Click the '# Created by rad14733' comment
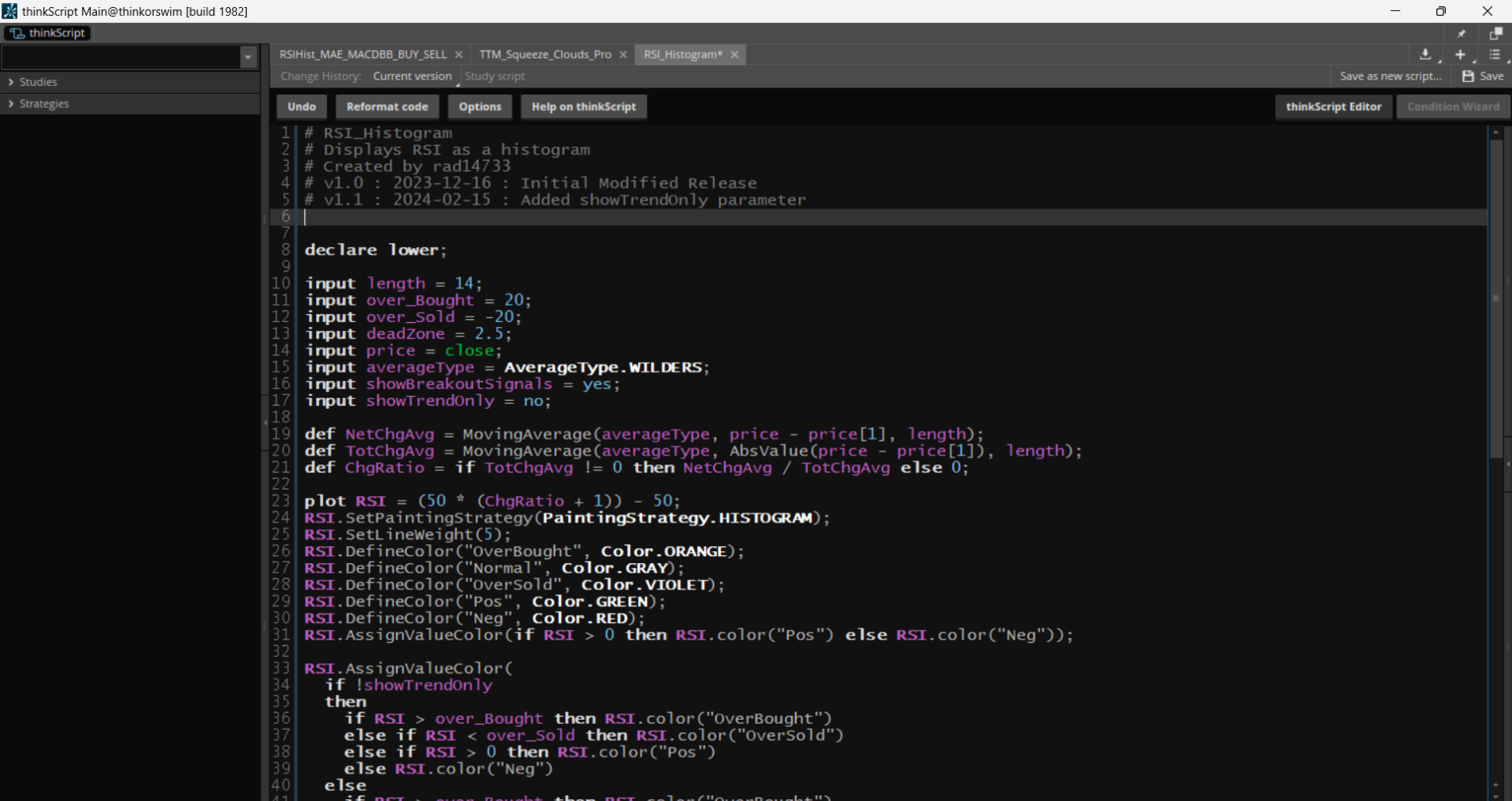 tap(407, 166)
